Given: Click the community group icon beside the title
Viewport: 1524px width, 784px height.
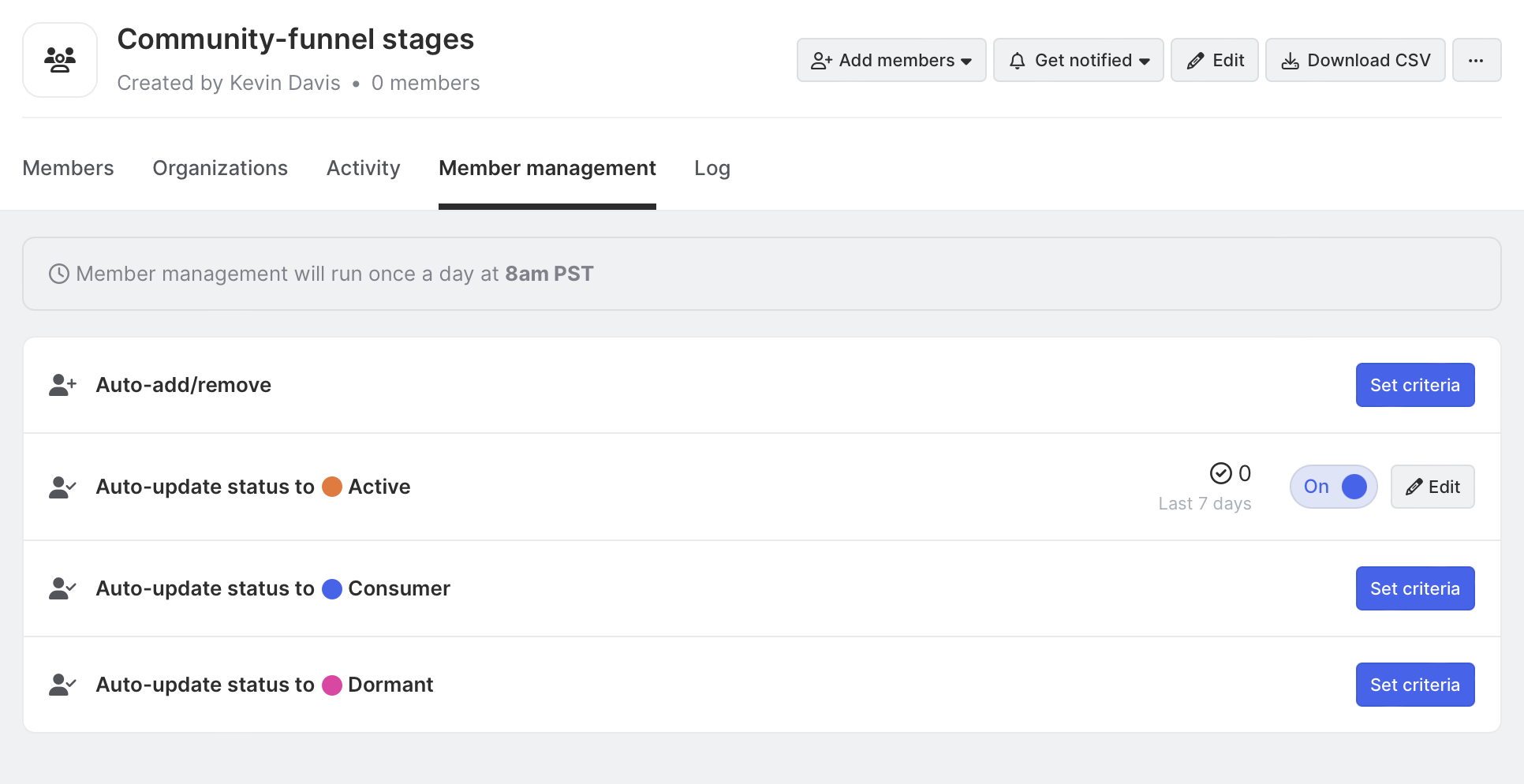Looking at the screenshot, I should click(60, 60).
